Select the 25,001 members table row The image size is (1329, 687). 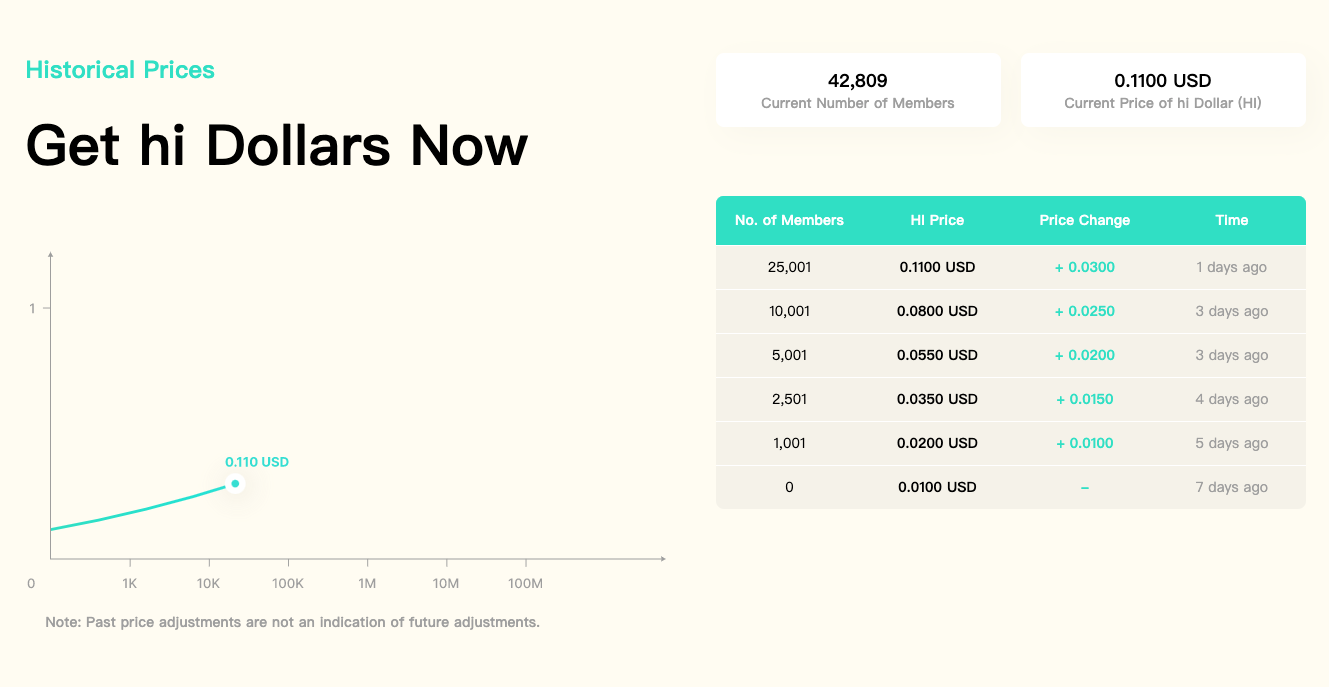1011,267
